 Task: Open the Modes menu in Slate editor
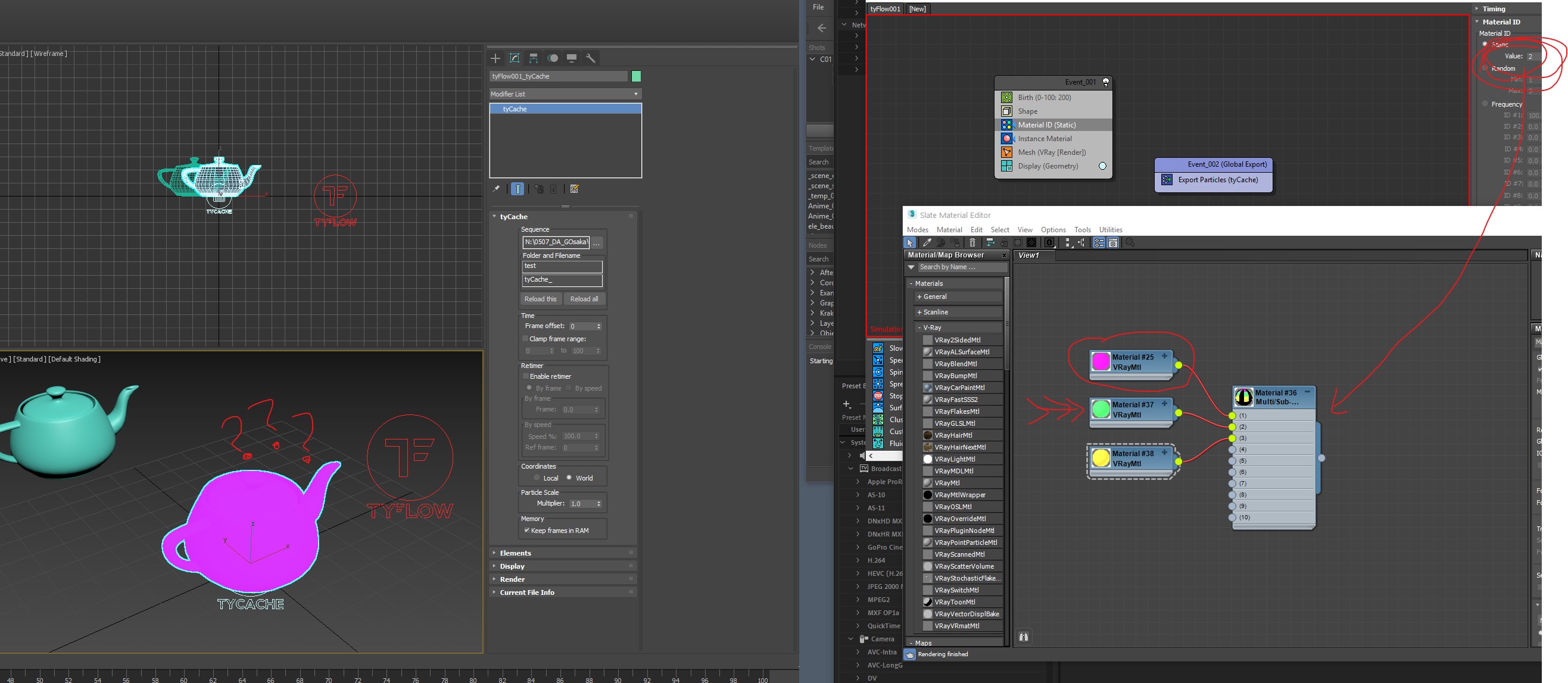click(917, 230)
